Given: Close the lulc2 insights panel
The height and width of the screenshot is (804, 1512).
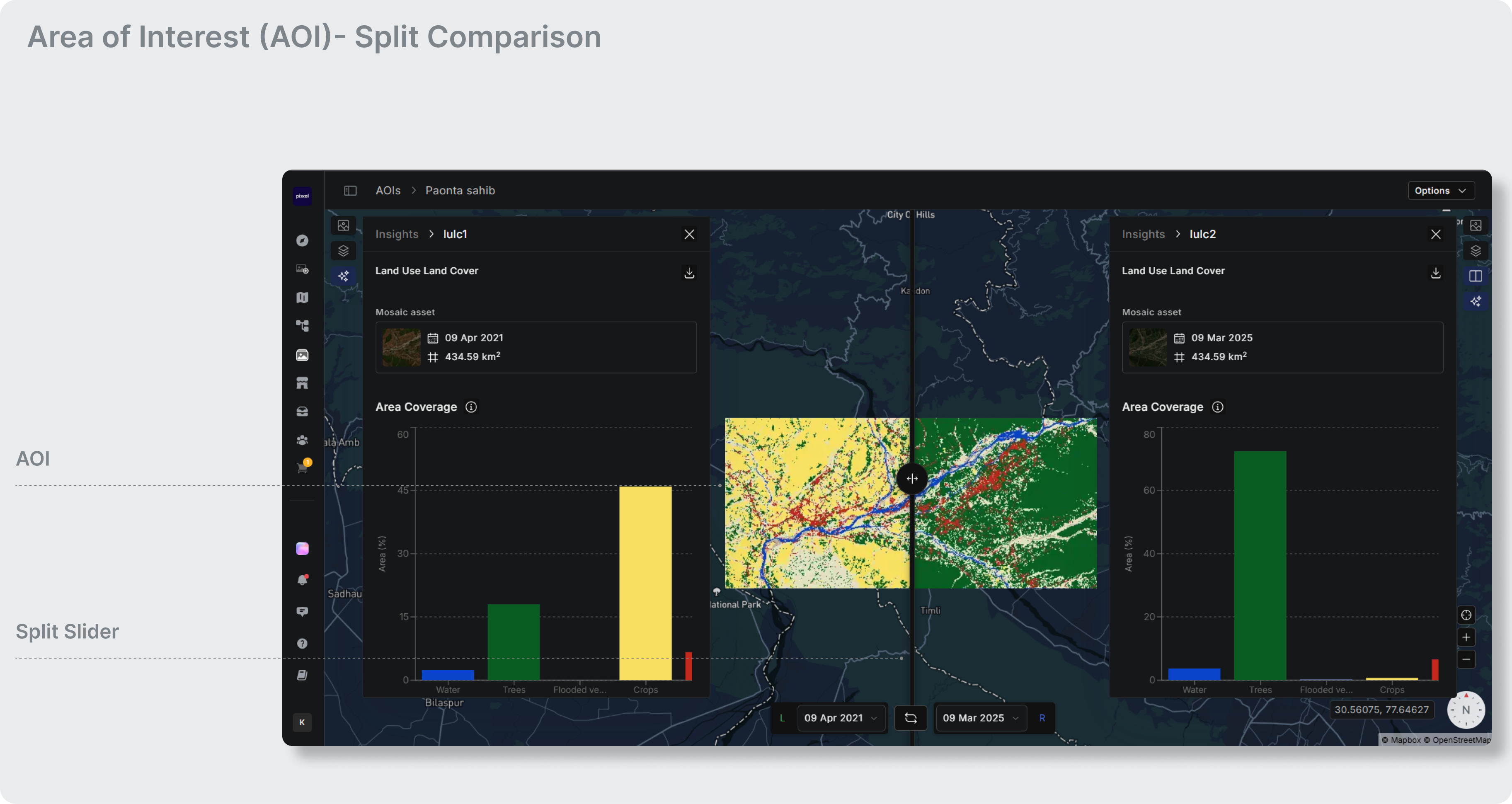Looking at the screenshot, I should coord(1436,234).
